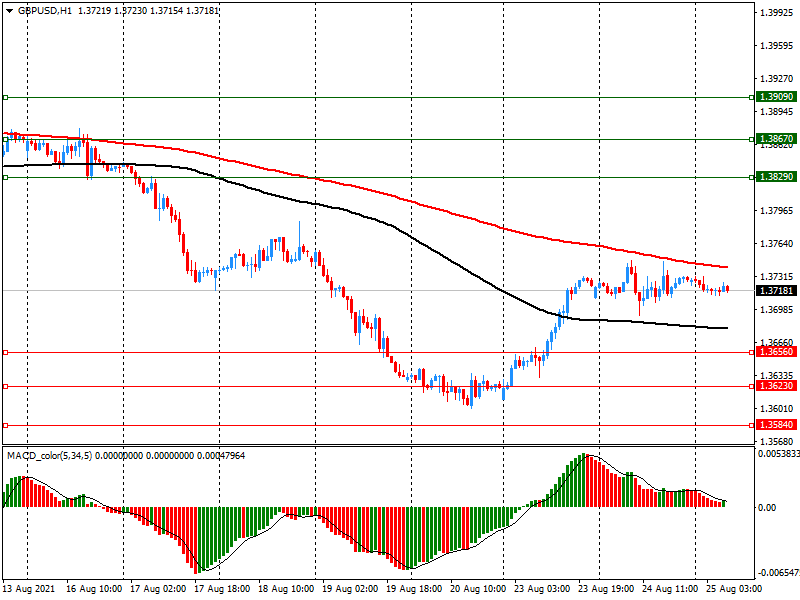This screenshot has height=600, width=800.
Task: Click the 1.37965 price scale value
Action: pos(777,211)
